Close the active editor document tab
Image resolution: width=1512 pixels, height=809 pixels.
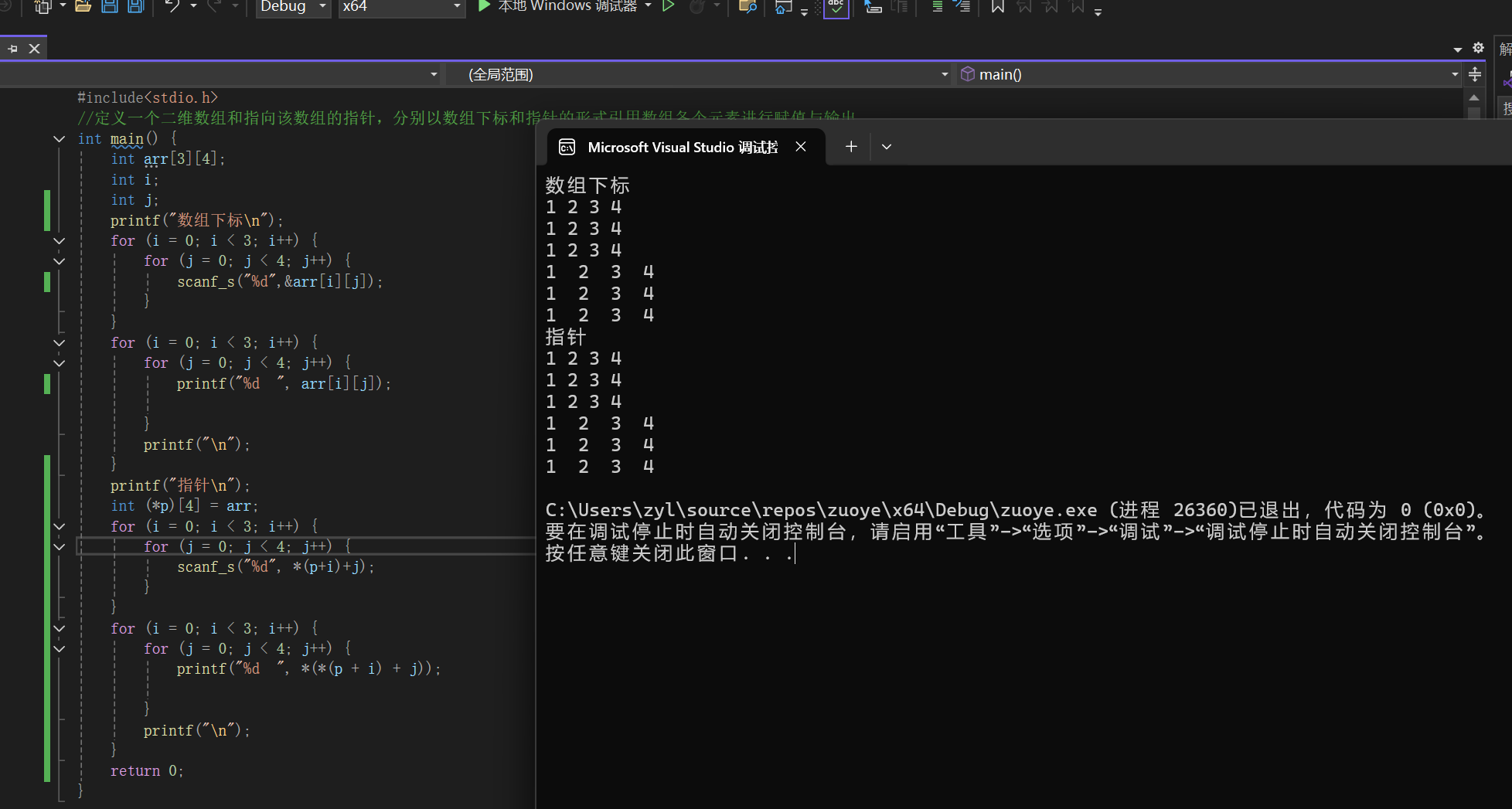coord(34,49)
